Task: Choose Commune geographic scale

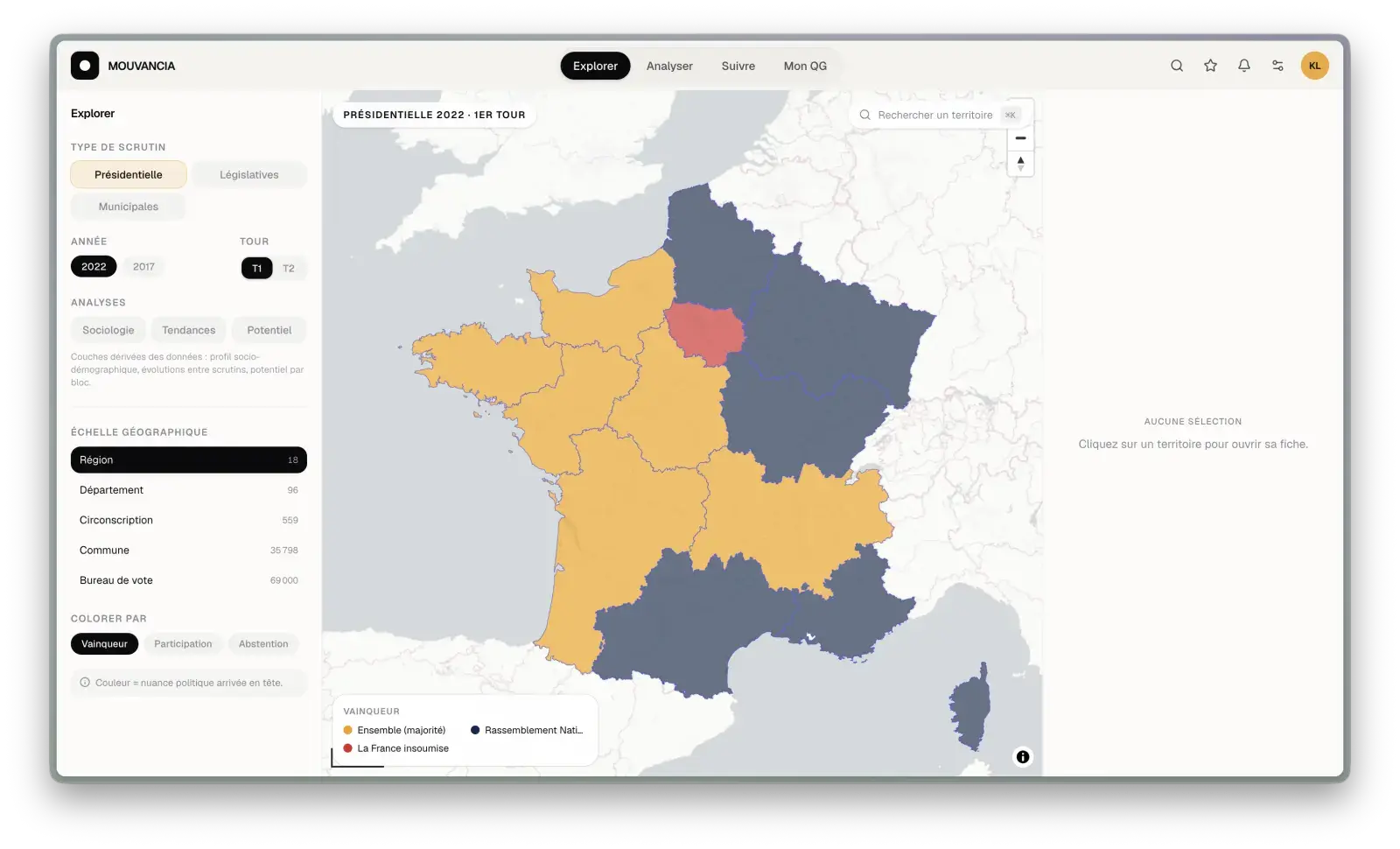Action: (188, 551)
